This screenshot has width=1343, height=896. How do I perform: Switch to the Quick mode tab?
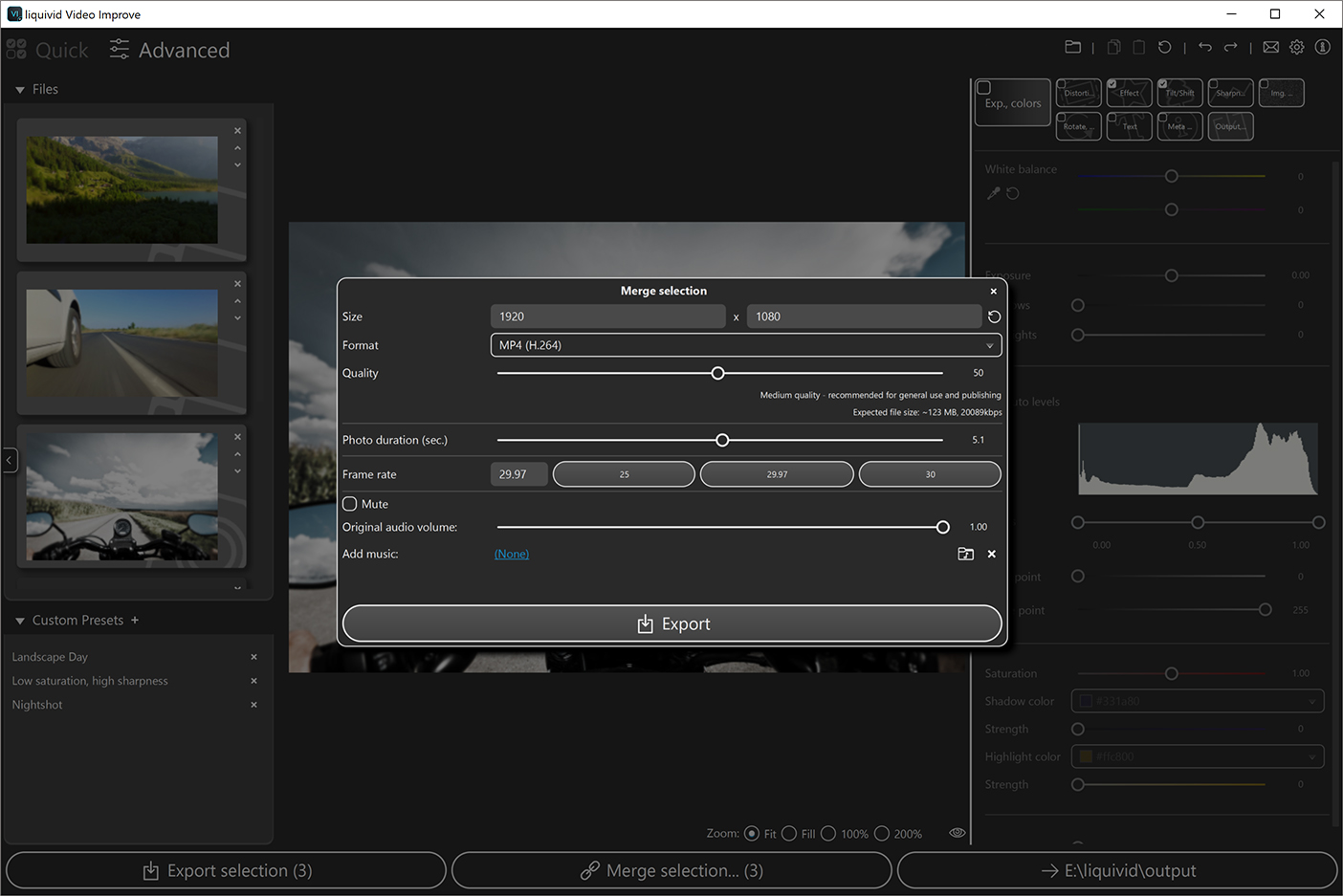(48, 49)
